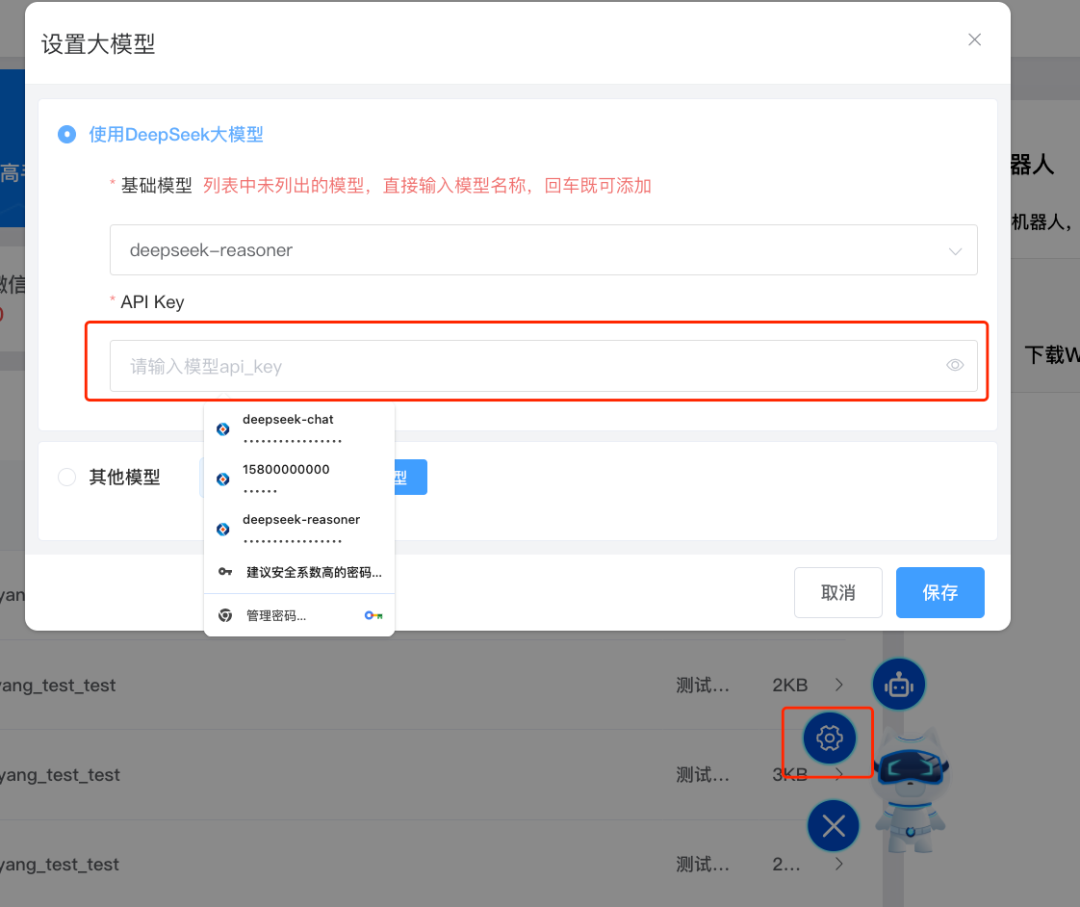Click the key icon beside 管理密码
The image size is (1080, 907).
click(x=373, y=616)
